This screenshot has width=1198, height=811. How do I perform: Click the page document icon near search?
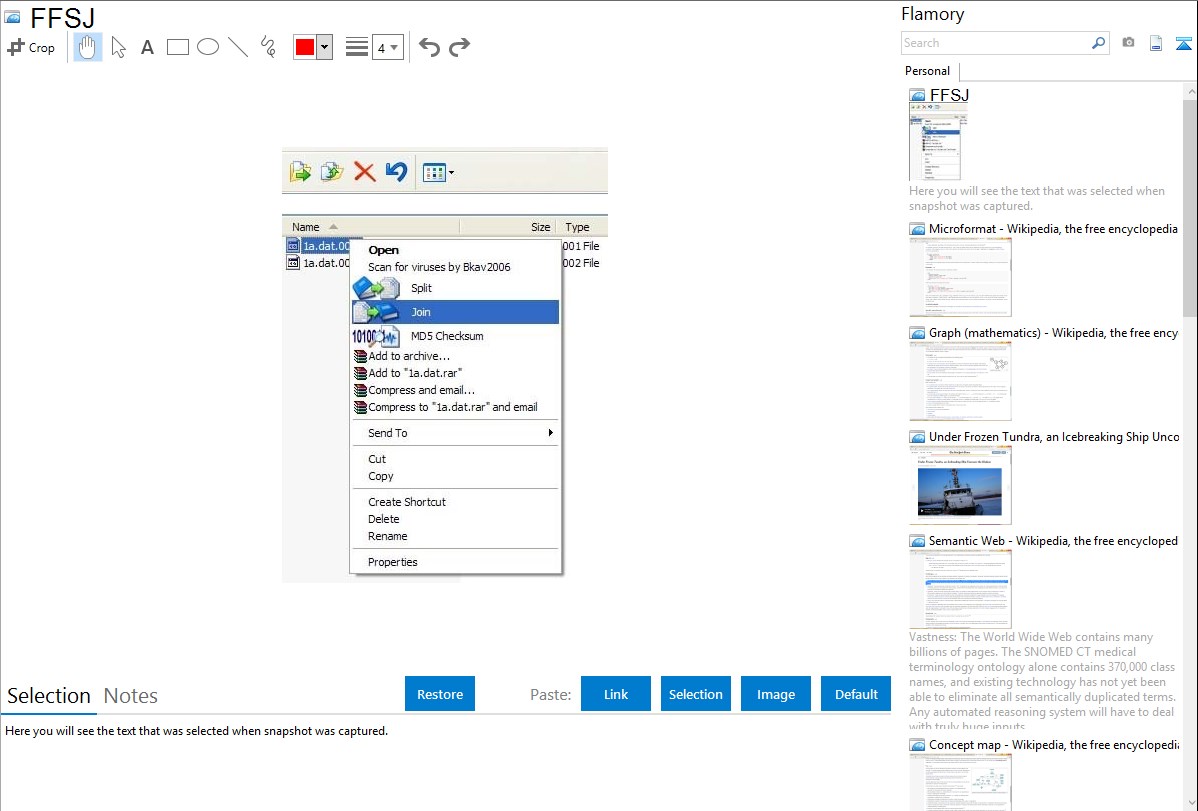tap(1156, 43)
